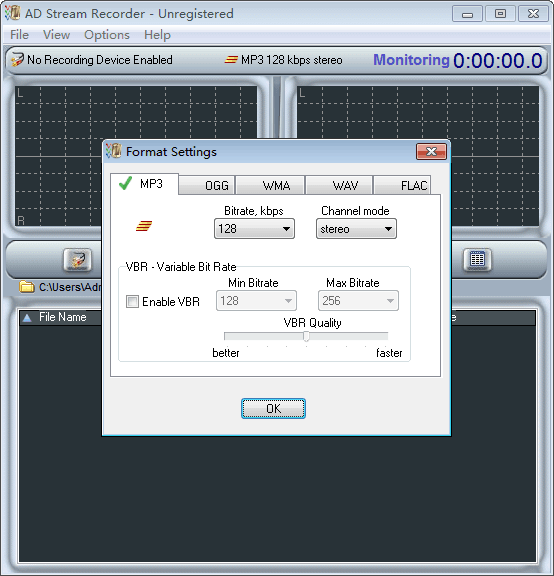Viewport: 554px width, 576px height.
Task: Click the MP3 logo inside format tab
Action: coord(144,226)
